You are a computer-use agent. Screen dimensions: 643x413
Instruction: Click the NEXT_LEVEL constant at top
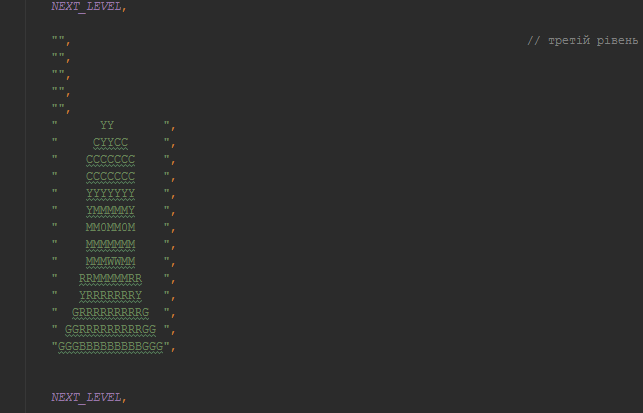[86, 7]
